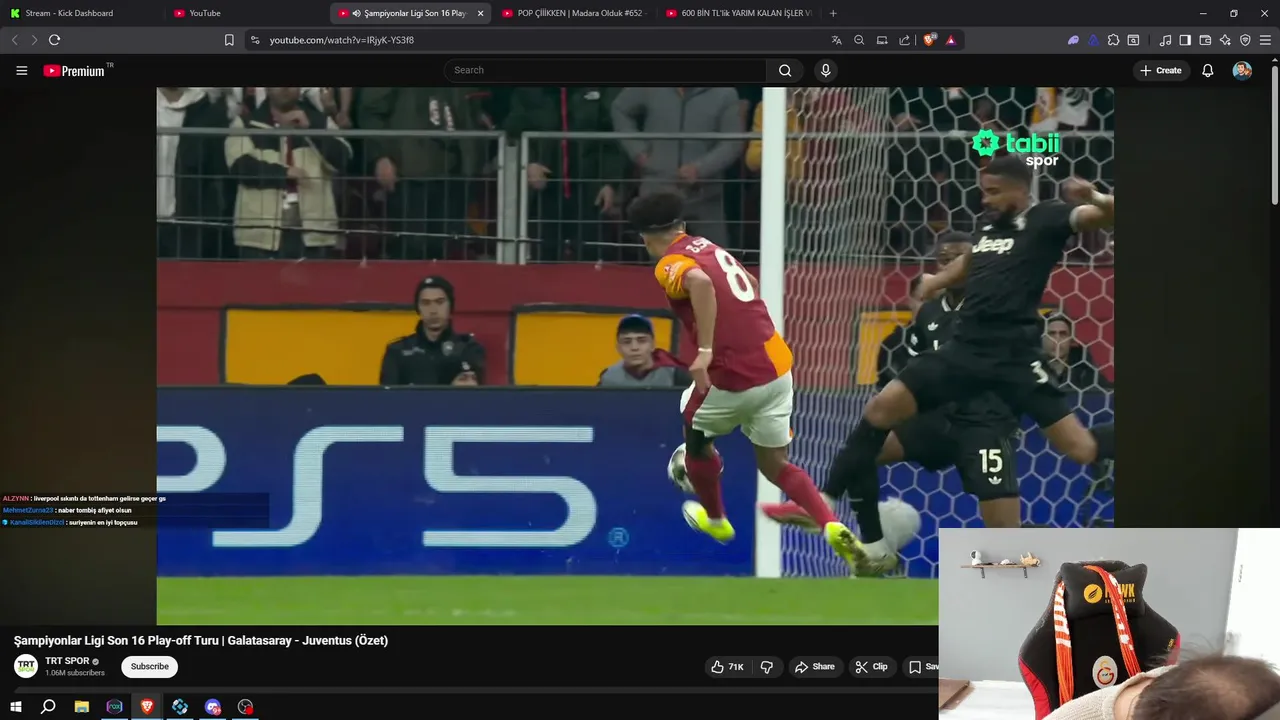1280x720 pixels.
Task: Click the Subscribe button
Action: (149, 667)
